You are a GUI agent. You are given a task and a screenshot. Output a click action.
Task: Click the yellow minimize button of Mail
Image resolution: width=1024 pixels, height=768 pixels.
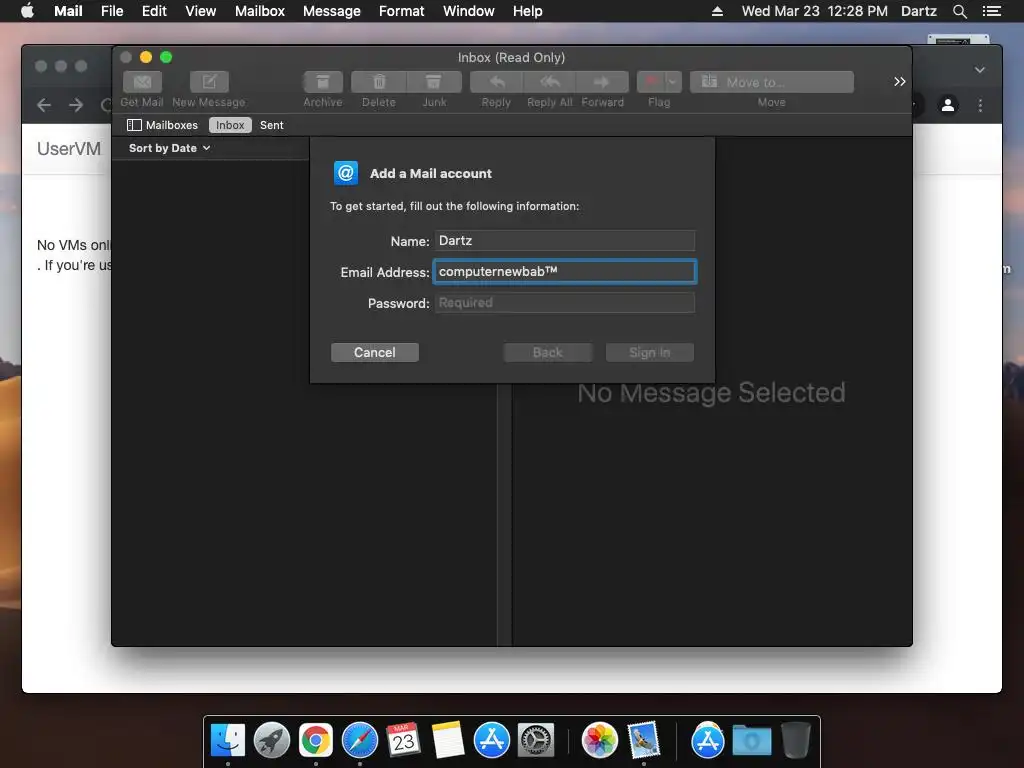pyautogui.click(x=146, y=57)
